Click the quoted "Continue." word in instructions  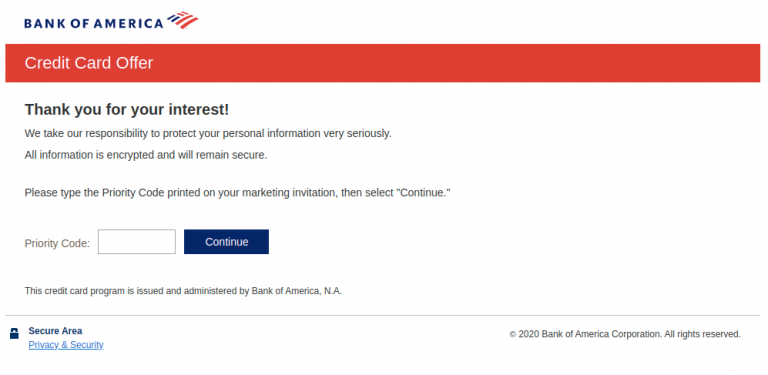(423, 193)
